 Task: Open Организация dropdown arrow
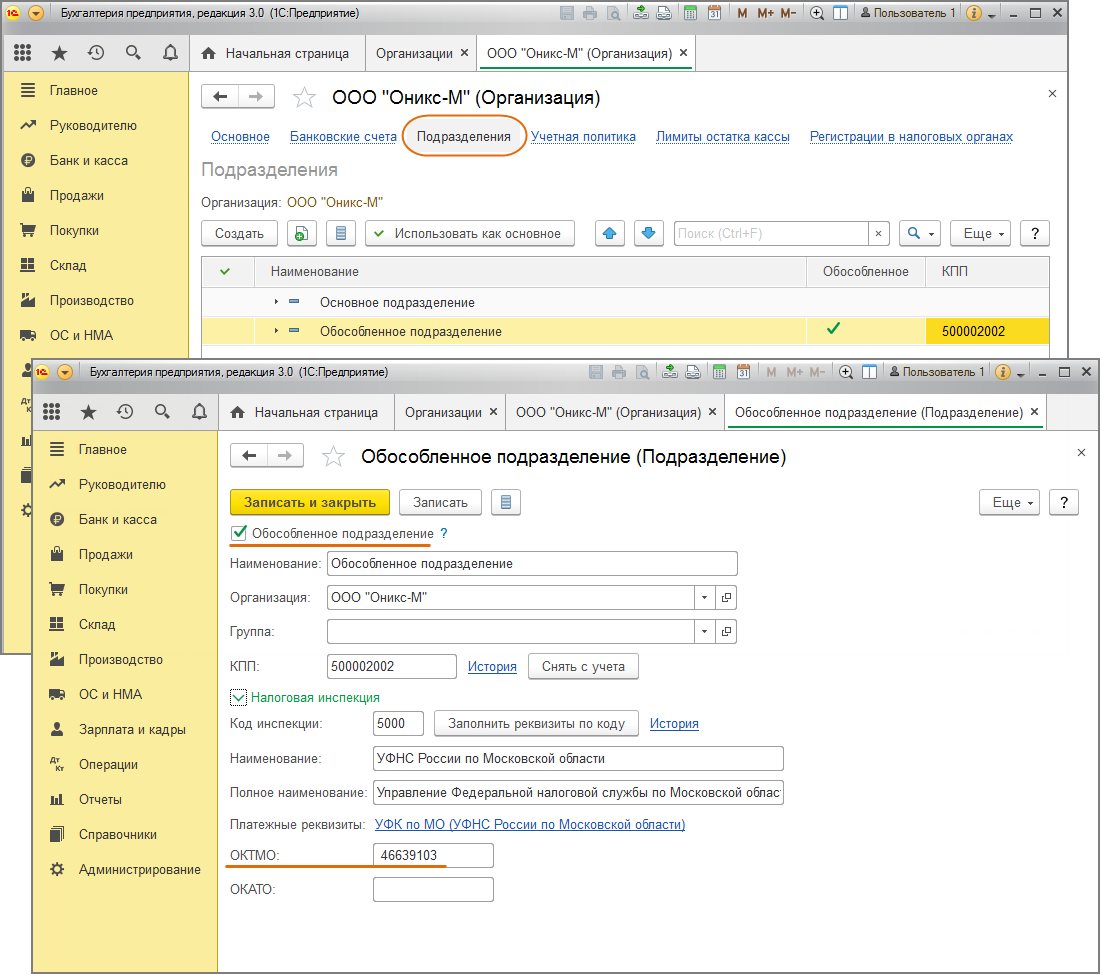pos(704,597)
